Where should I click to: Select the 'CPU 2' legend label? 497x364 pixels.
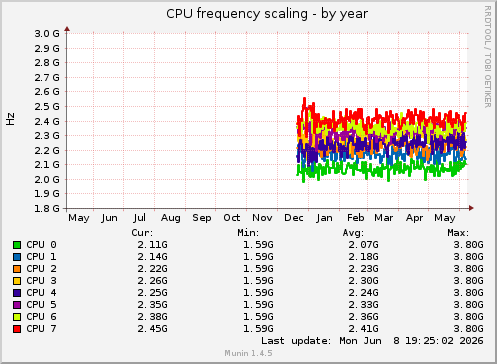[41, 269]
